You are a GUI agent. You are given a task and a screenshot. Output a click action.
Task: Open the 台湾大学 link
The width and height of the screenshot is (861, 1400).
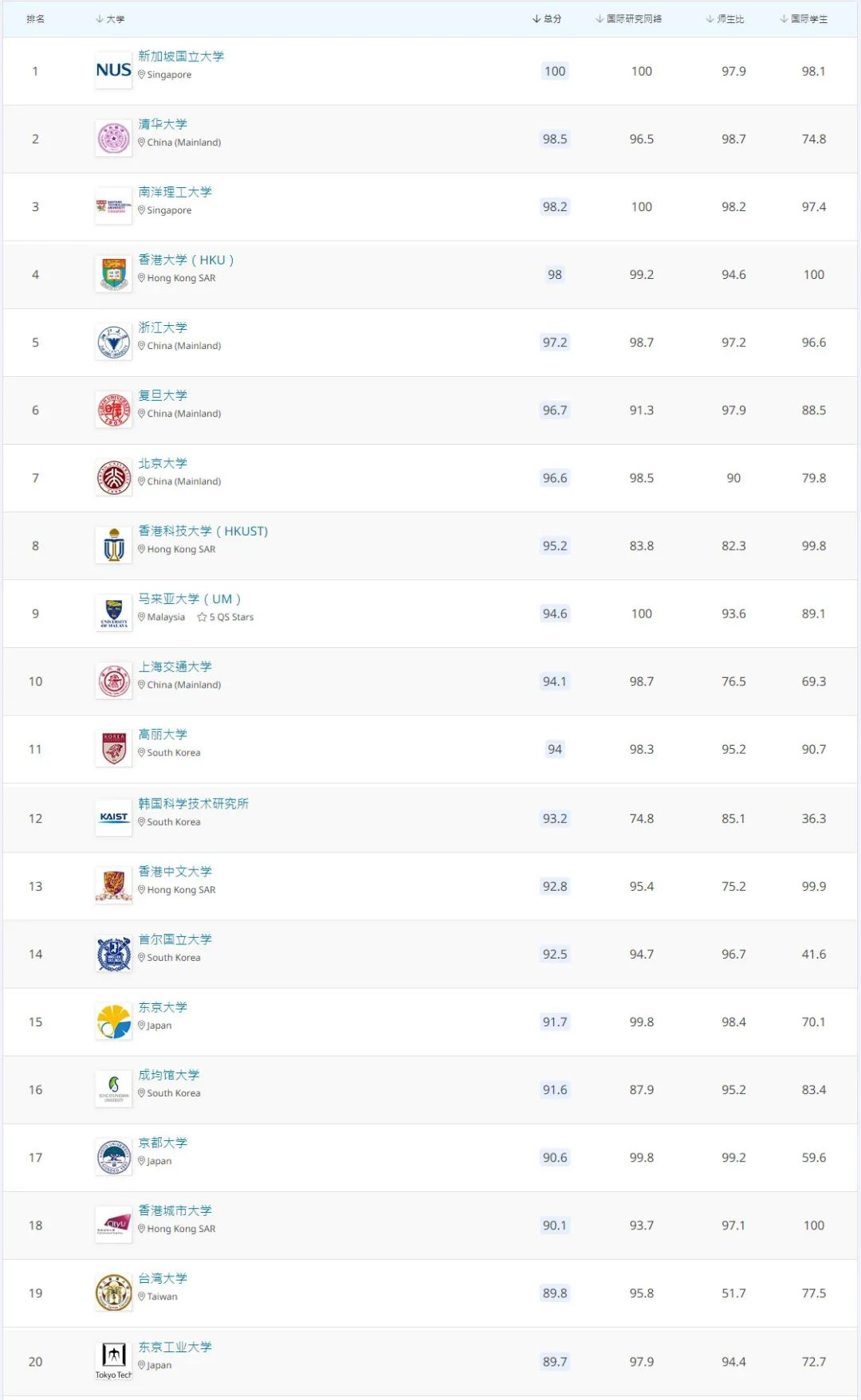pos(163,1278)
